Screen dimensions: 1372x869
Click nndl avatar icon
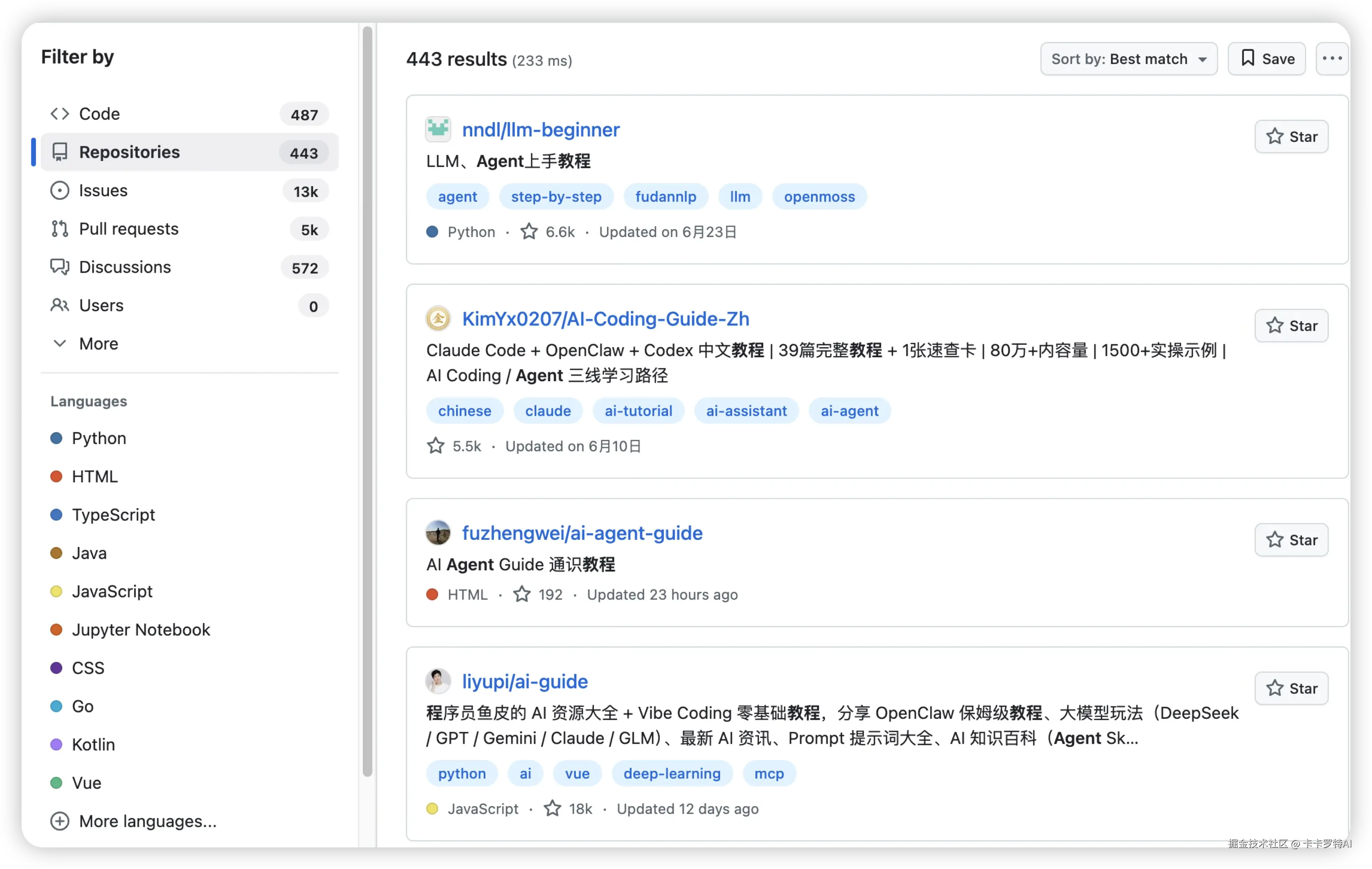[438, 129]
